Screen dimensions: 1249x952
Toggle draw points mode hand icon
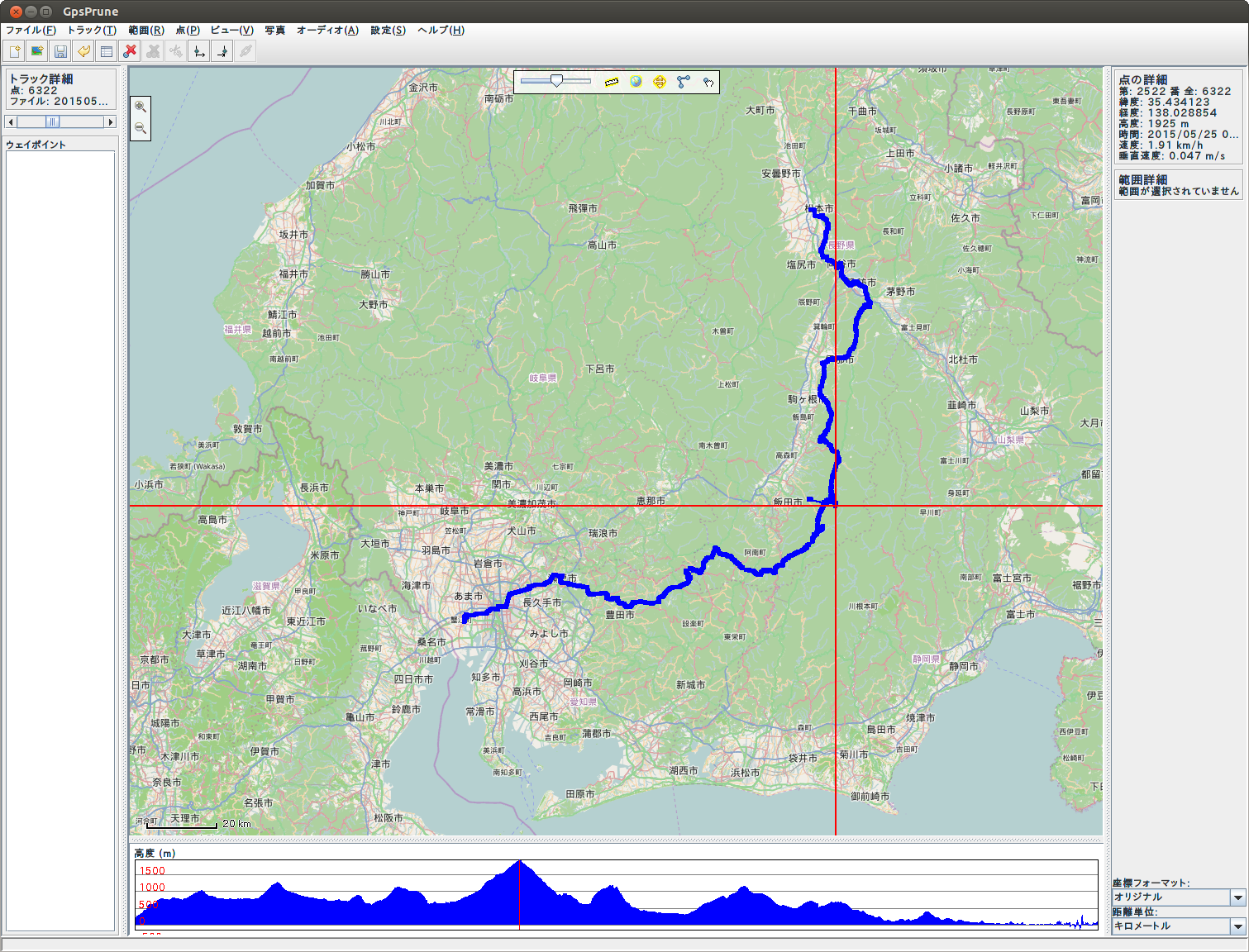(708, 82)
